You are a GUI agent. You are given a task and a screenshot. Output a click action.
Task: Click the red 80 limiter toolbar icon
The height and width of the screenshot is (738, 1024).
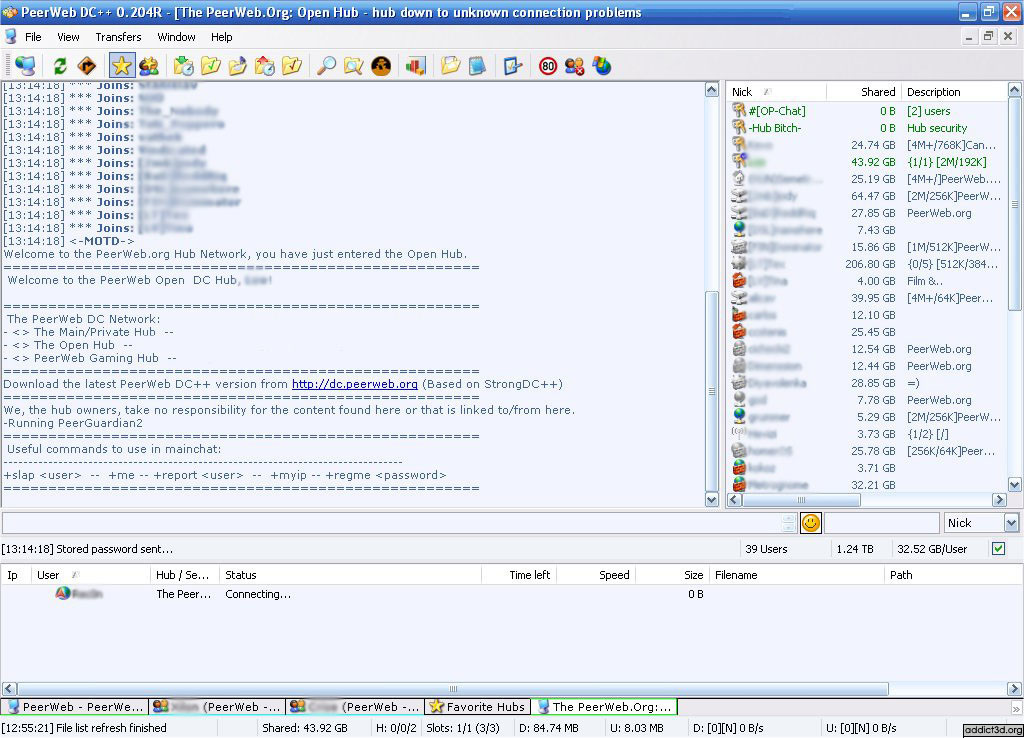547,66
